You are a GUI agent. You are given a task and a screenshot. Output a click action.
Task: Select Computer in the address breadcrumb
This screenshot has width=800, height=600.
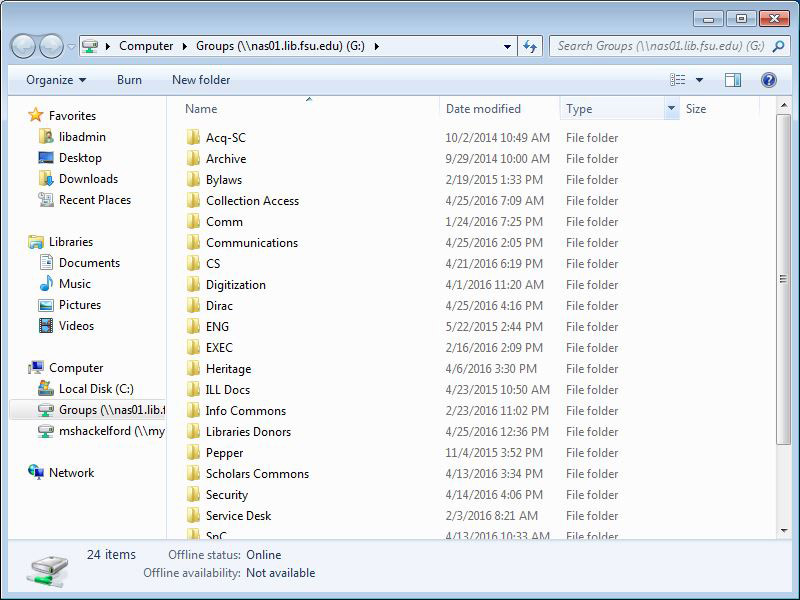point(146,46)
